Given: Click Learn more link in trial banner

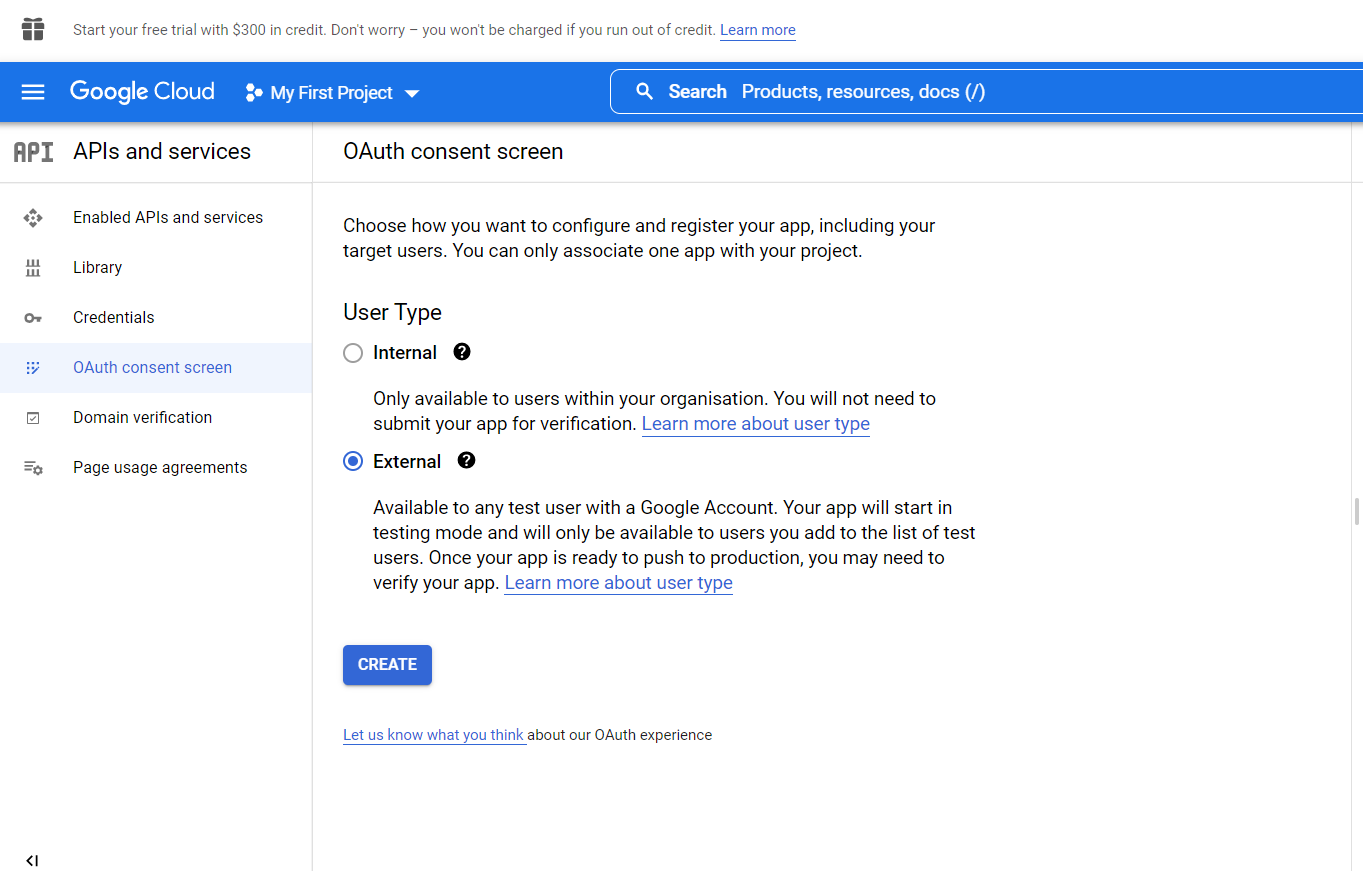Looking at the screenshot, I should (x=758, y=30).
